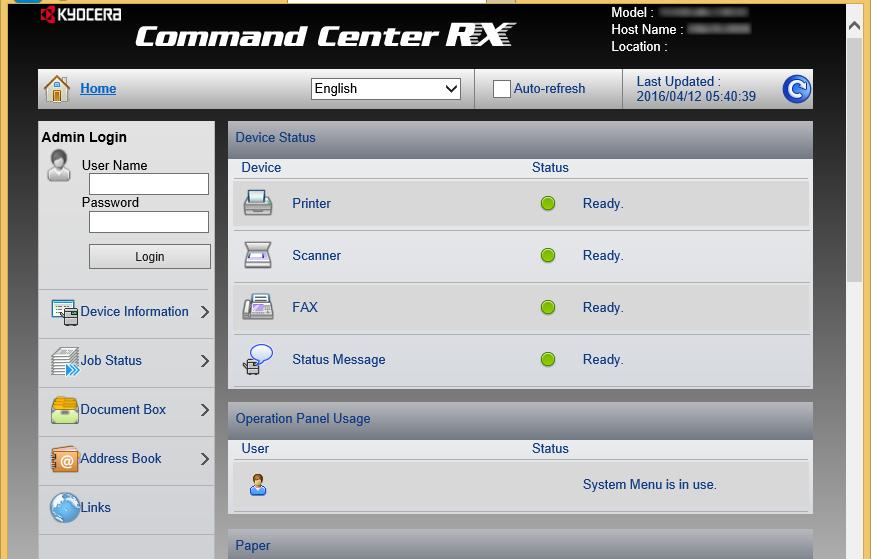This screenshot has width=871, height=559.
Task: Click the FAX device label
Action: [x=305, y=307]
